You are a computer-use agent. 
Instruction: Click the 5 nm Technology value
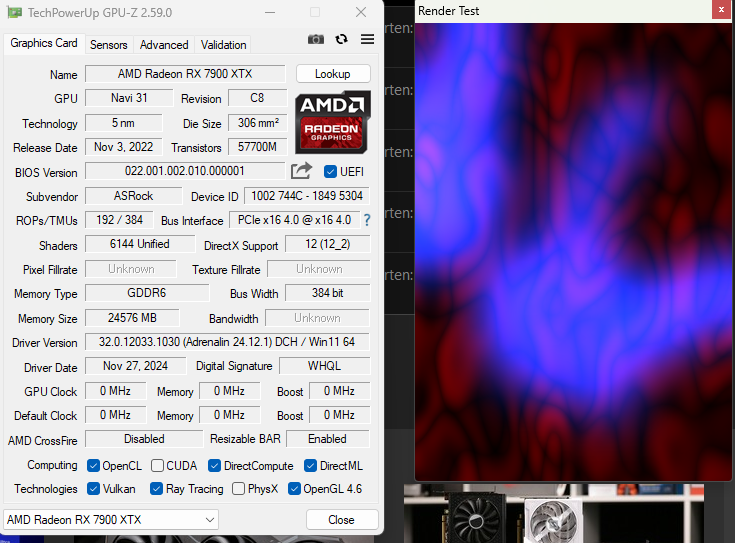[123, 123]
